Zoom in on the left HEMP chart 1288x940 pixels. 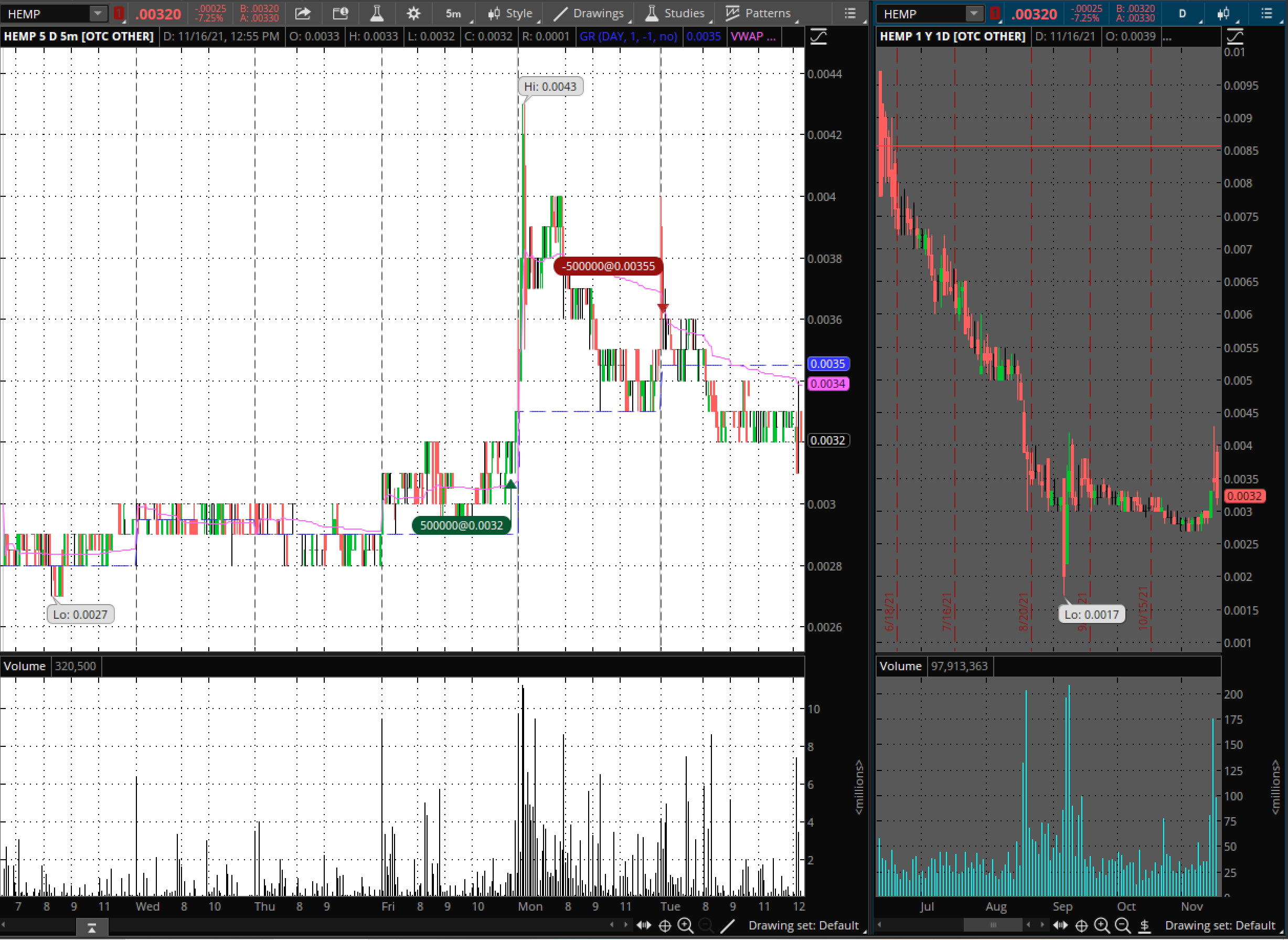685,926
